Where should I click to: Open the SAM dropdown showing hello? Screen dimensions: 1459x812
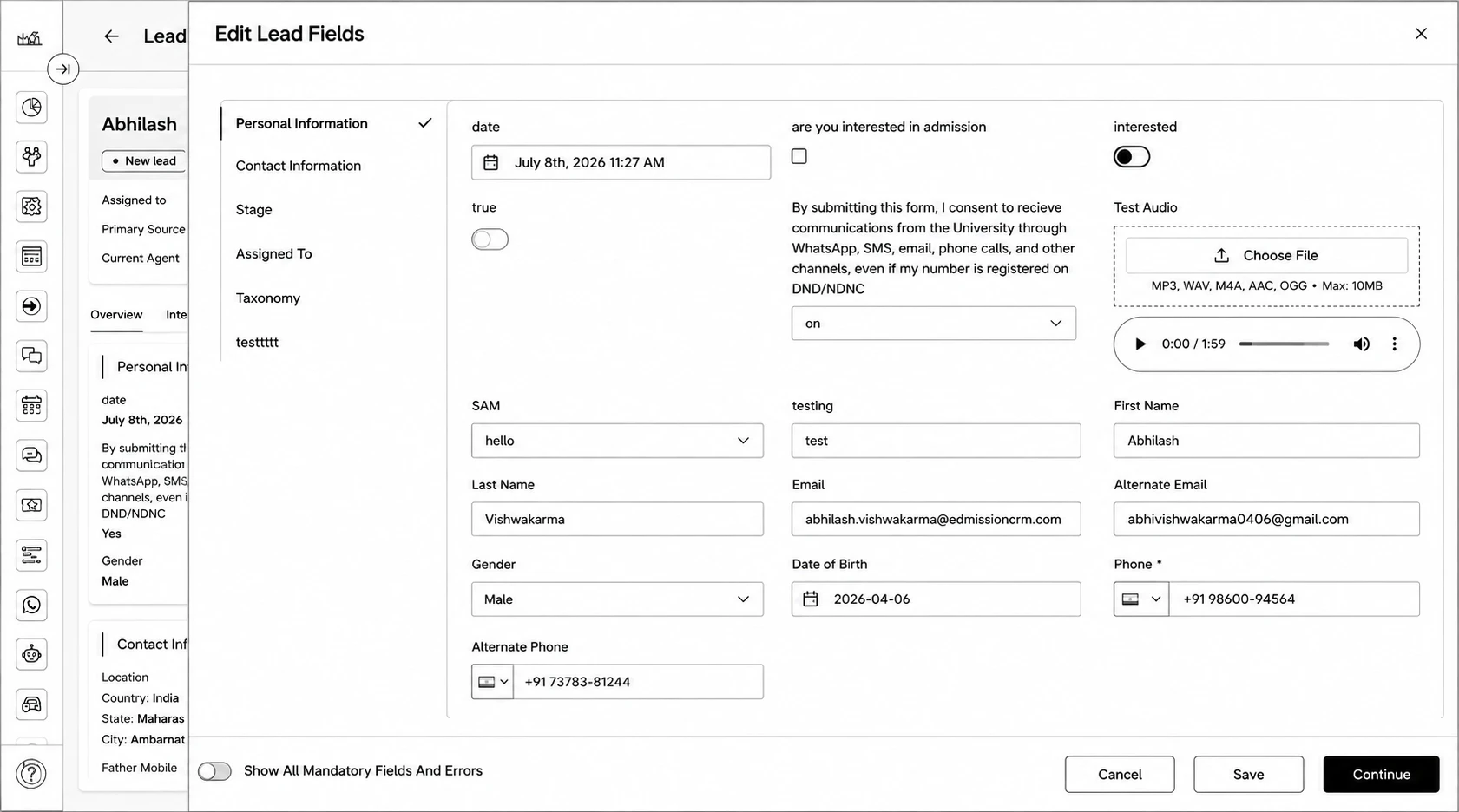coord(617,441)
